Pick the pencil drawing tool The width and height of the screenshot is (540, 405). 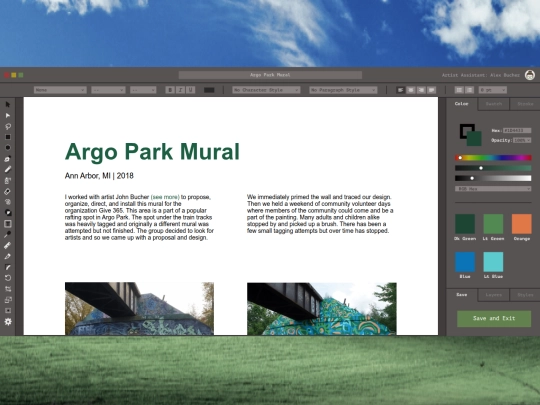[x=8, y=169]
